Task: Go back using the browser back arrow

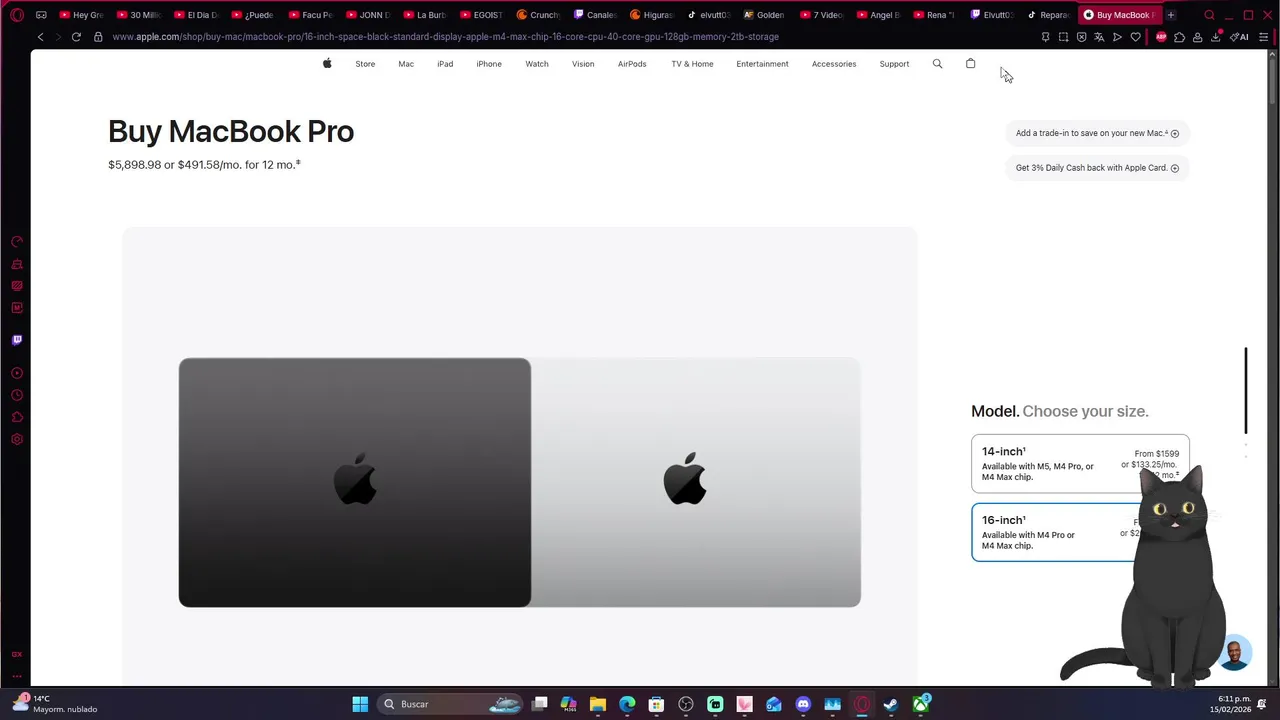Action: pos(40,37)
